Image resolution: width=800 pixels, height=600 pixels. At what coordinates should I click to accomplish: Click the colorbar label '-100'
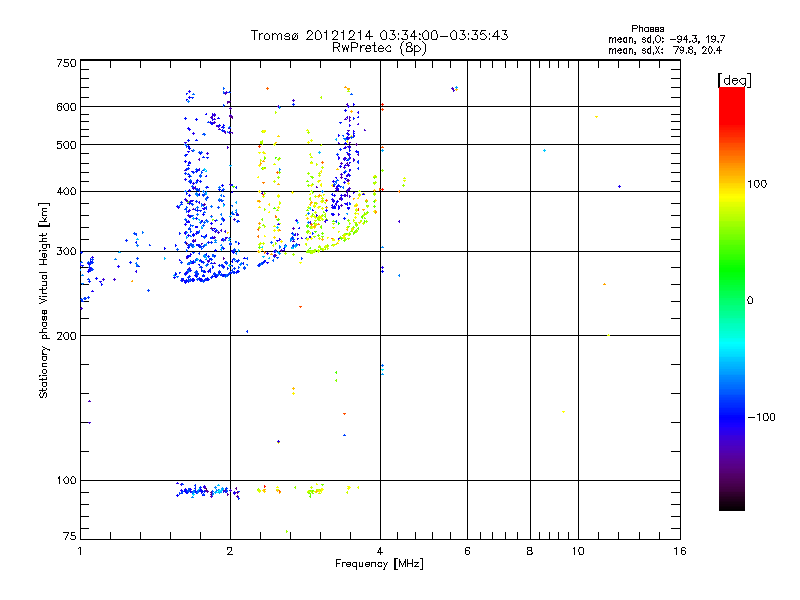[761, 417]
